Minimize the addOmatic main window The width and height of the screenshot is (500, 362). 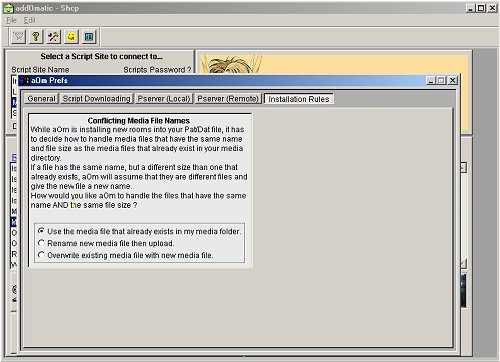(x=471, y=8)
